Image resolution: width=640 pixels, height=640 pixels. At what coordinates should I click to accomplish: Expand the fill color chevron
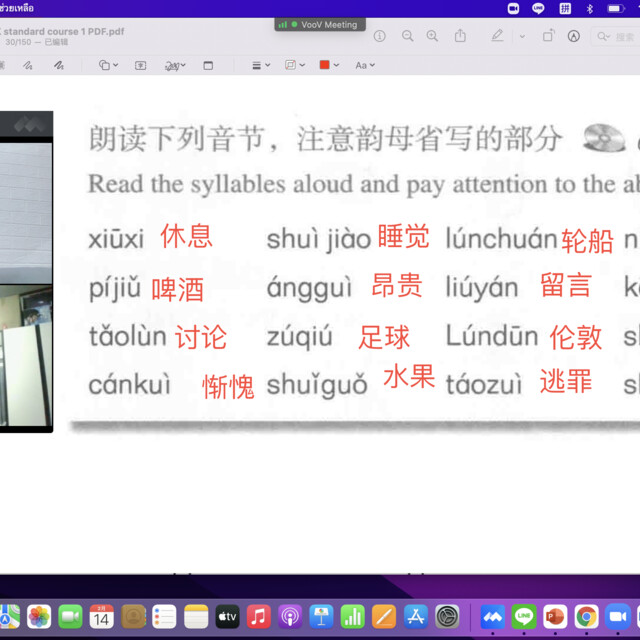[x=336, y=65]
